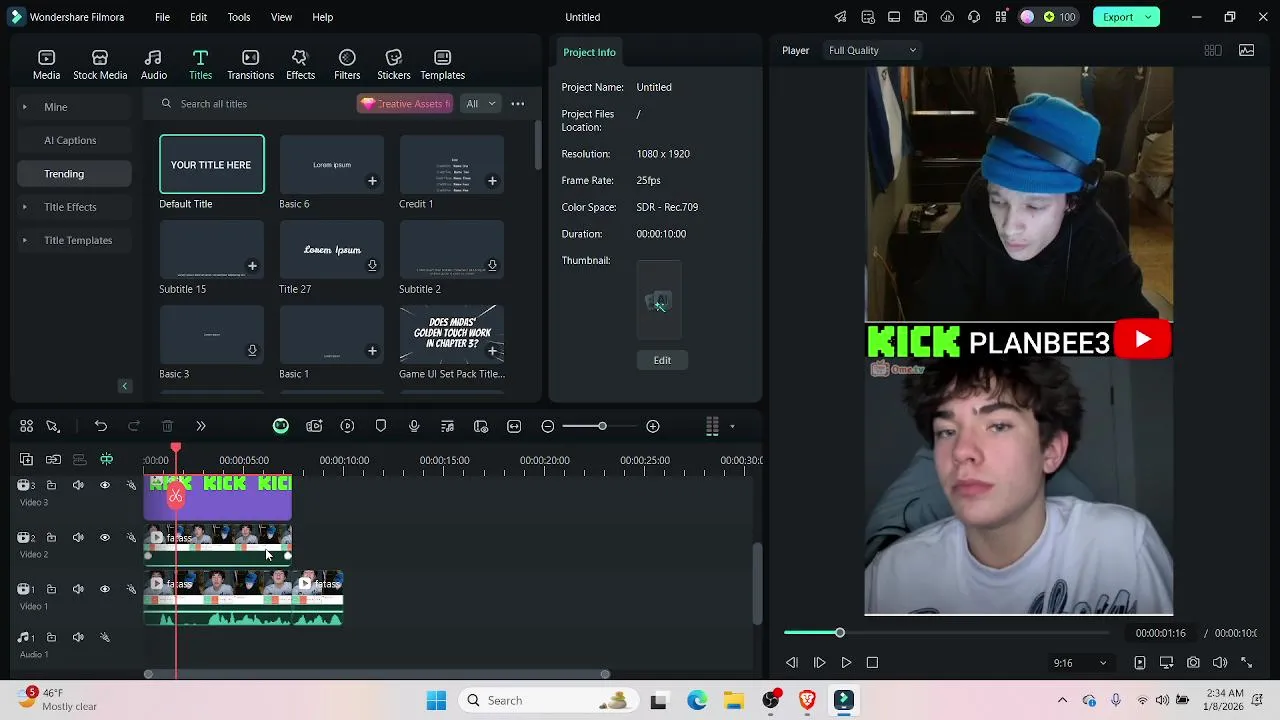Adjust the player volume icon

1220,663
